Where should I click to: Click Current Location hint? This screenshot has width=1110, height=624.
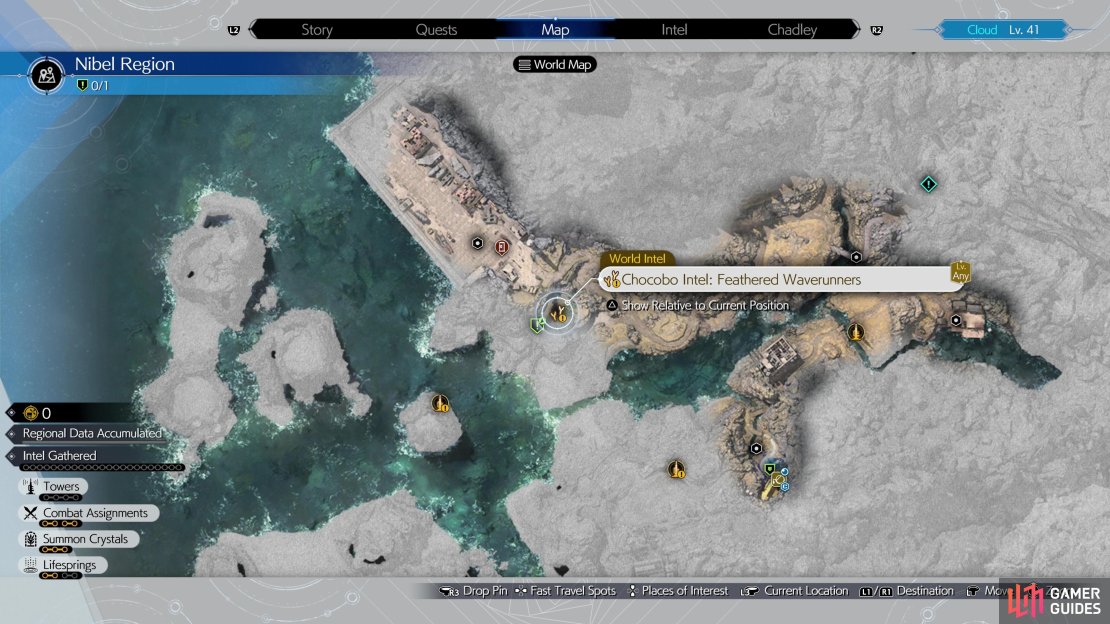tap(794, 591)
